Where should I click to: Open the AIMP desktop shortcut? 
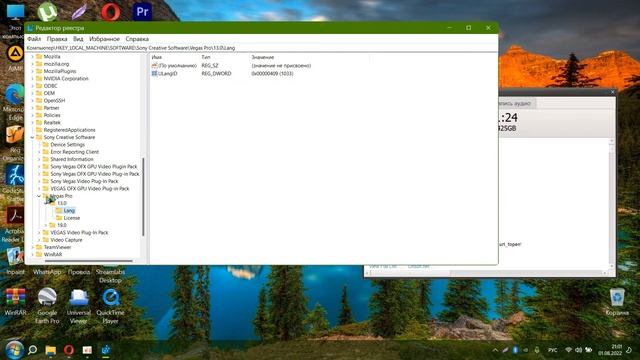[x=15, y=54]
